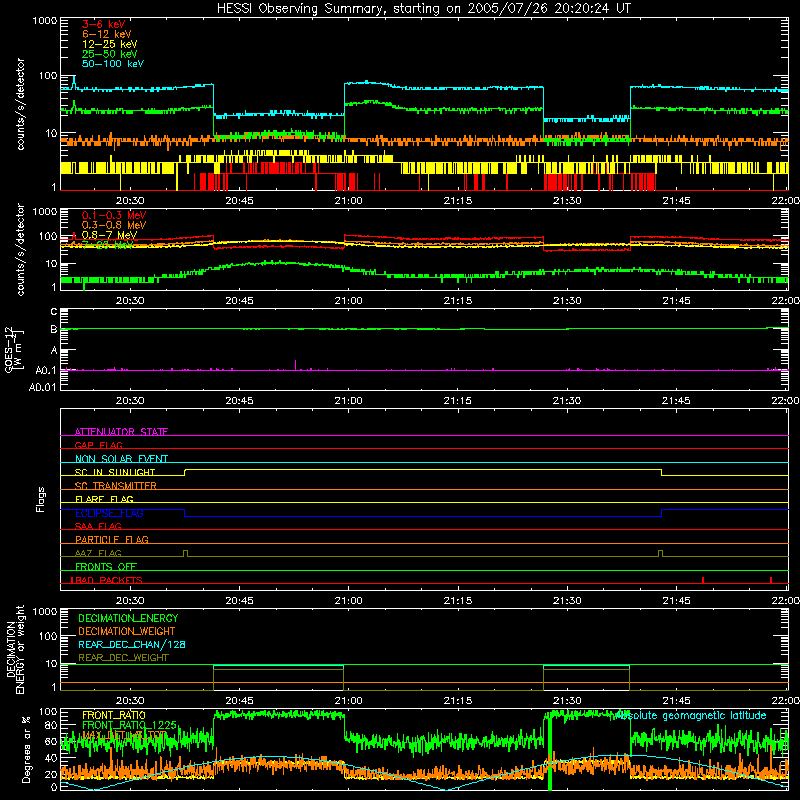Select the FRONTS_OFF flag label

106,566
